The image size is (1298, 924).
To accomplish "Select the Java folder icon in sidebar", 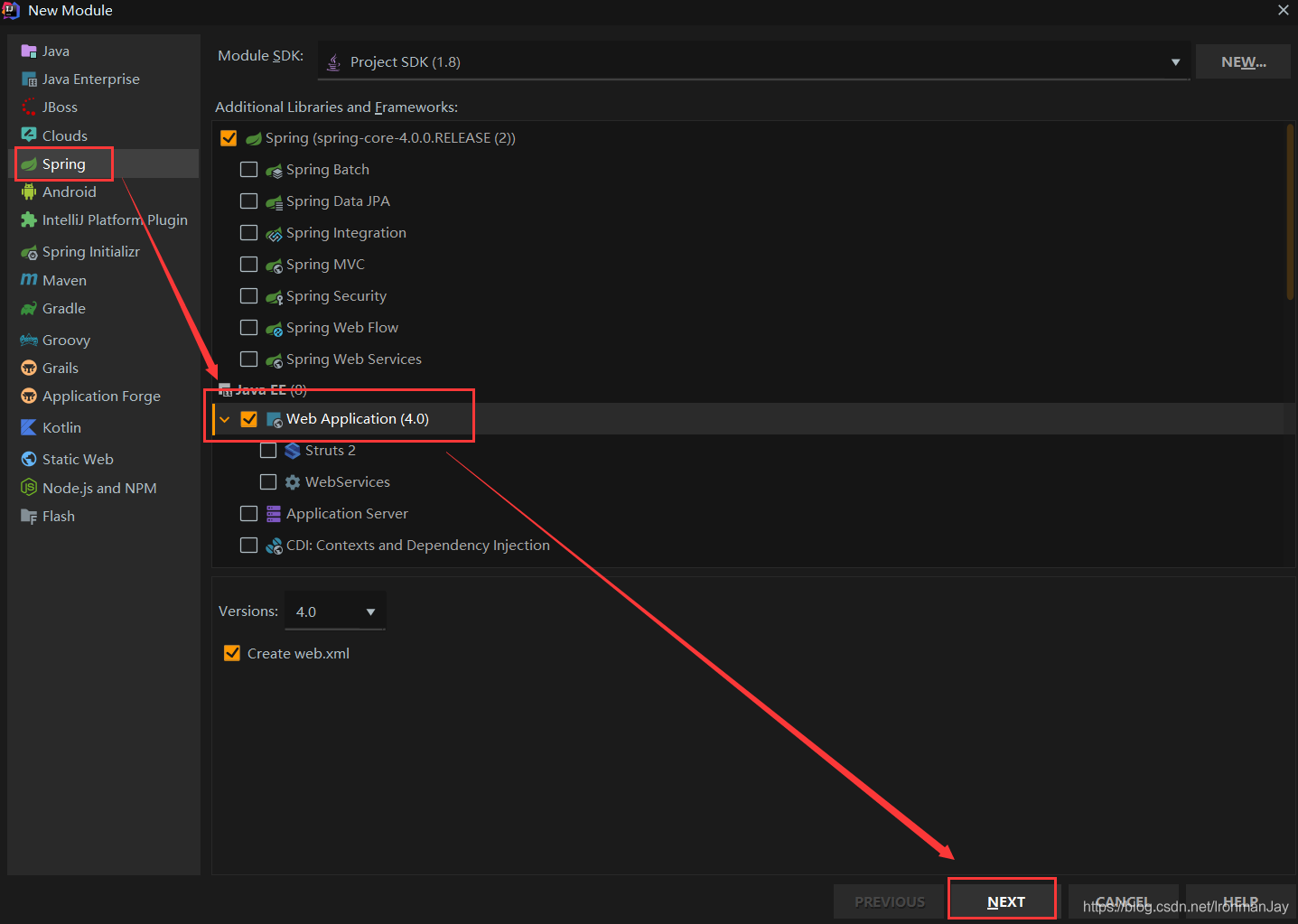I will tap(29, 51).
